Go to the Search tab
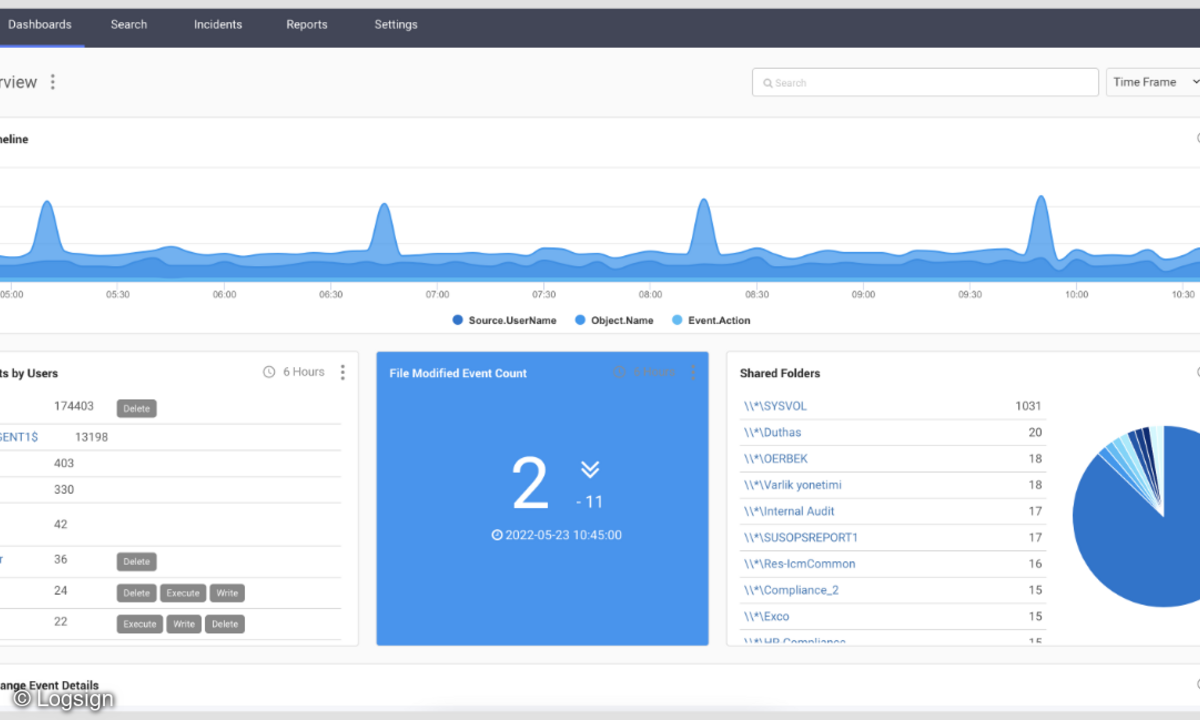This screenshot has height=720, width=1200. [x=129, y=24]
